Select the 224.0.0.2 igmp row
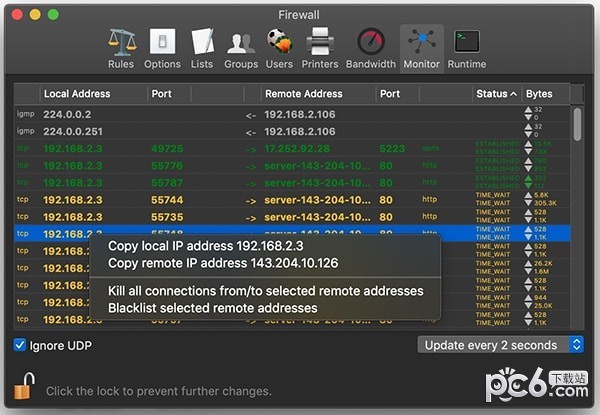The width and height of the screenshot is (600, 415). pyautogui.click(x=292, y=114)
